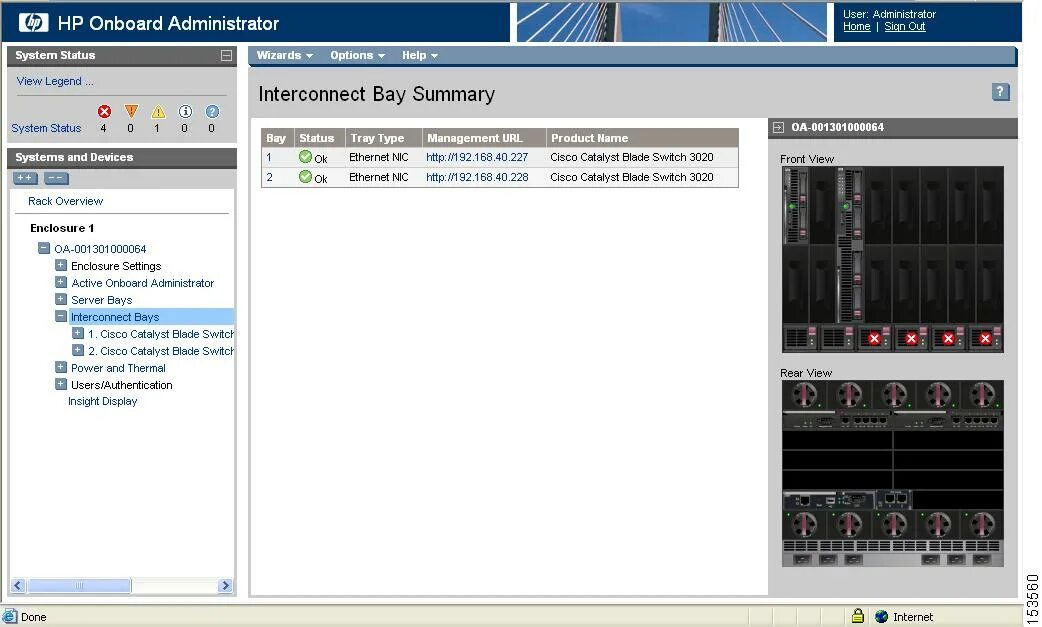Collapse all tree nodes with -- button
The width and height of the screenshot is (1042, 627).
coord(56,178)
